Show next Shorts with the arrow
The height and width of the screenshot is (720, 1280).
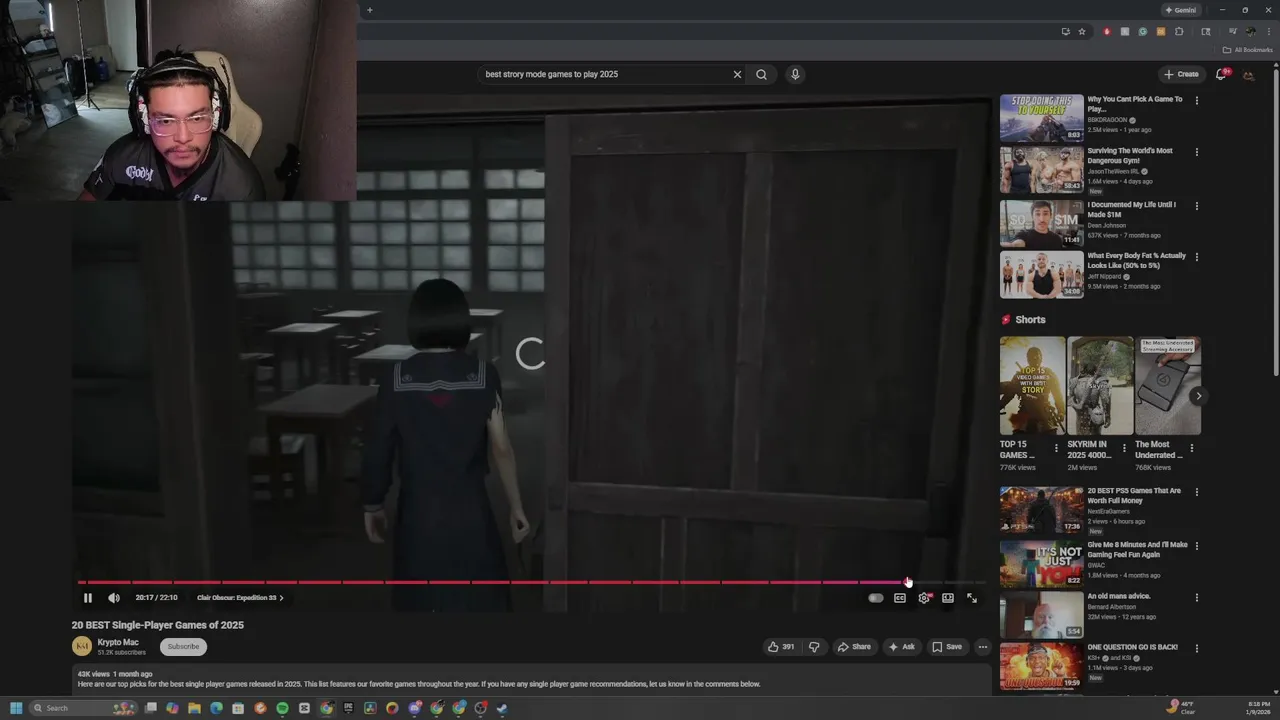[1198, 396]
